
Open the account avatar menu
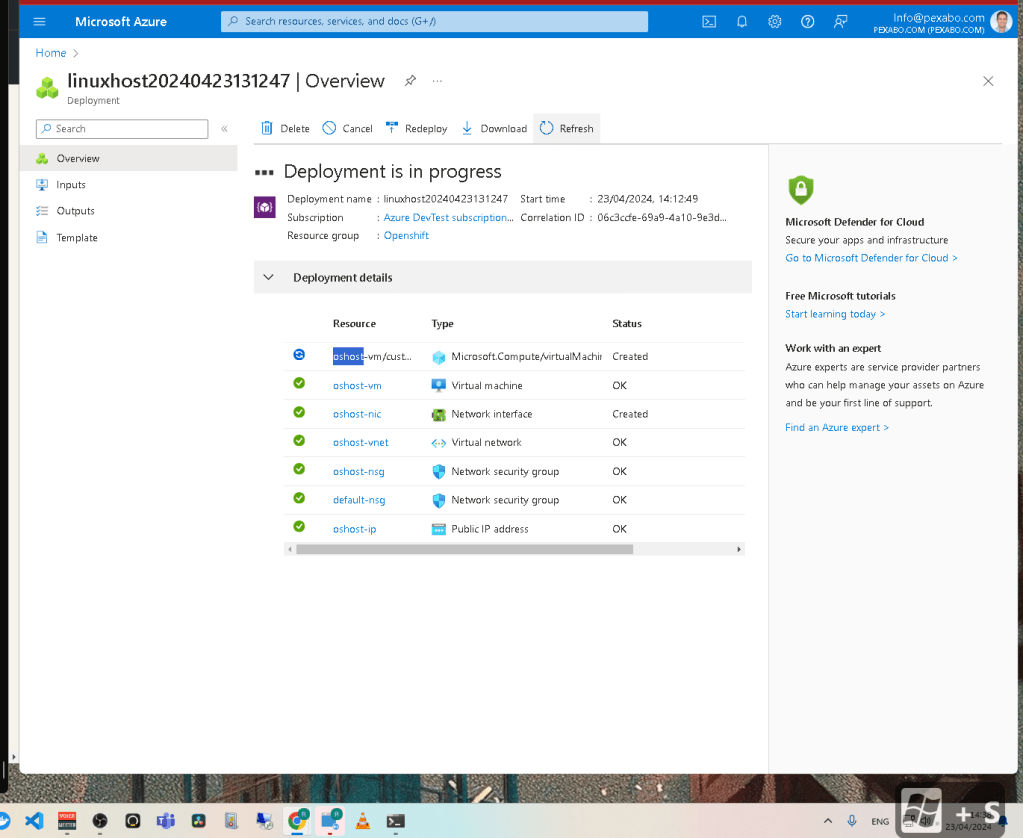coord(1001,22)
